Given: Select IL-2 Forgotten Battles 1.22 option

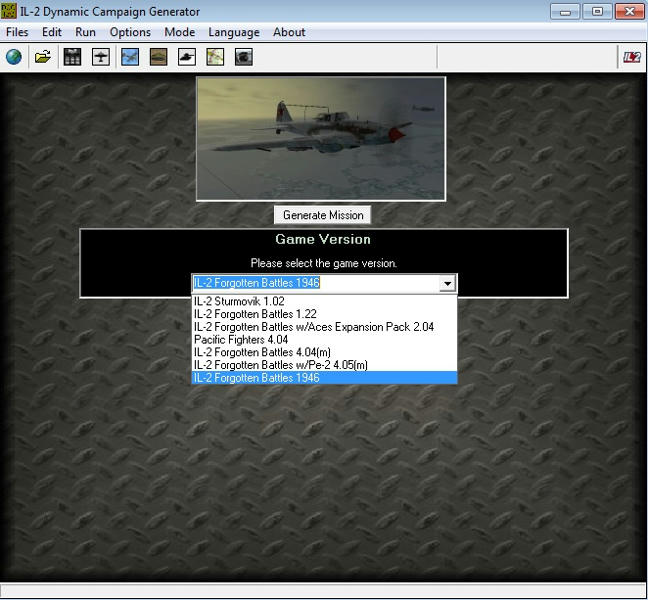Looking at the screenshot, I should pyautogui.click(x=324, y=314).
